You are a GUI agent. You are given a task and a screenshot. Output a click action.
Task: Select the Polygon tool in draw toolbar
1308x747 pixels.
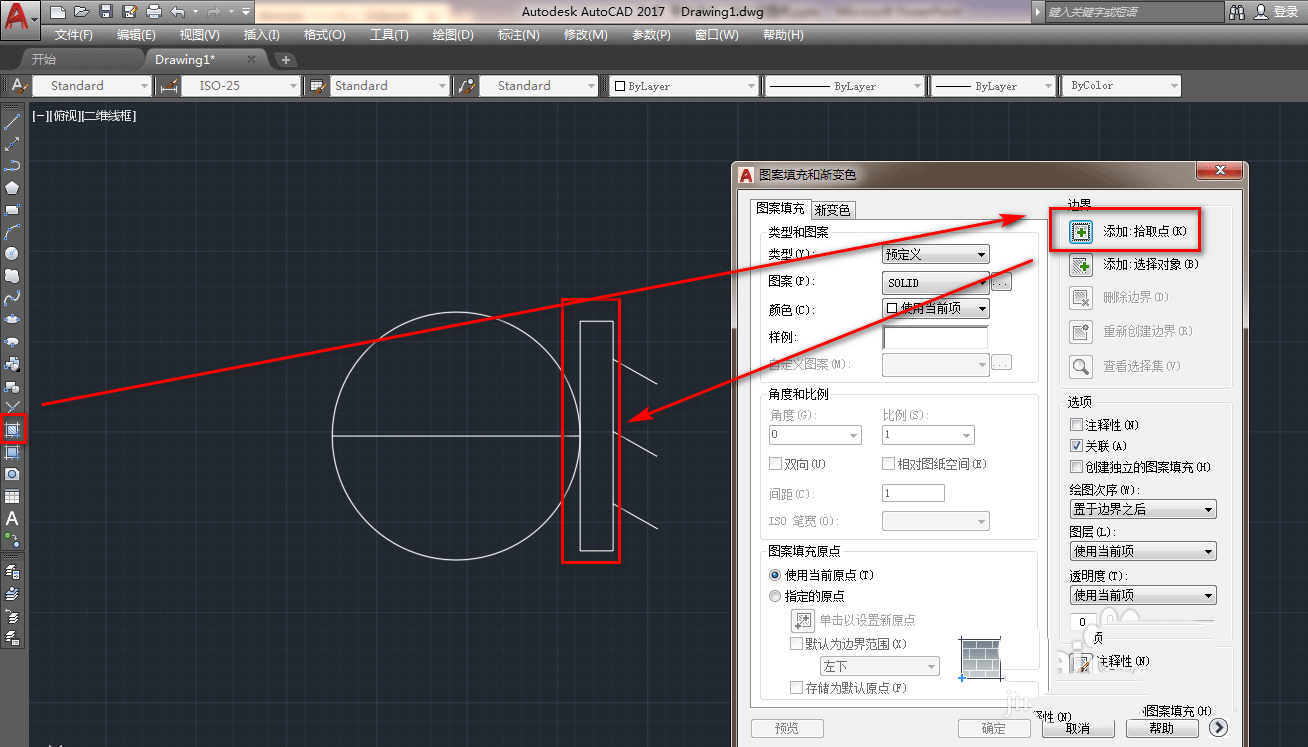click(13, 188)
